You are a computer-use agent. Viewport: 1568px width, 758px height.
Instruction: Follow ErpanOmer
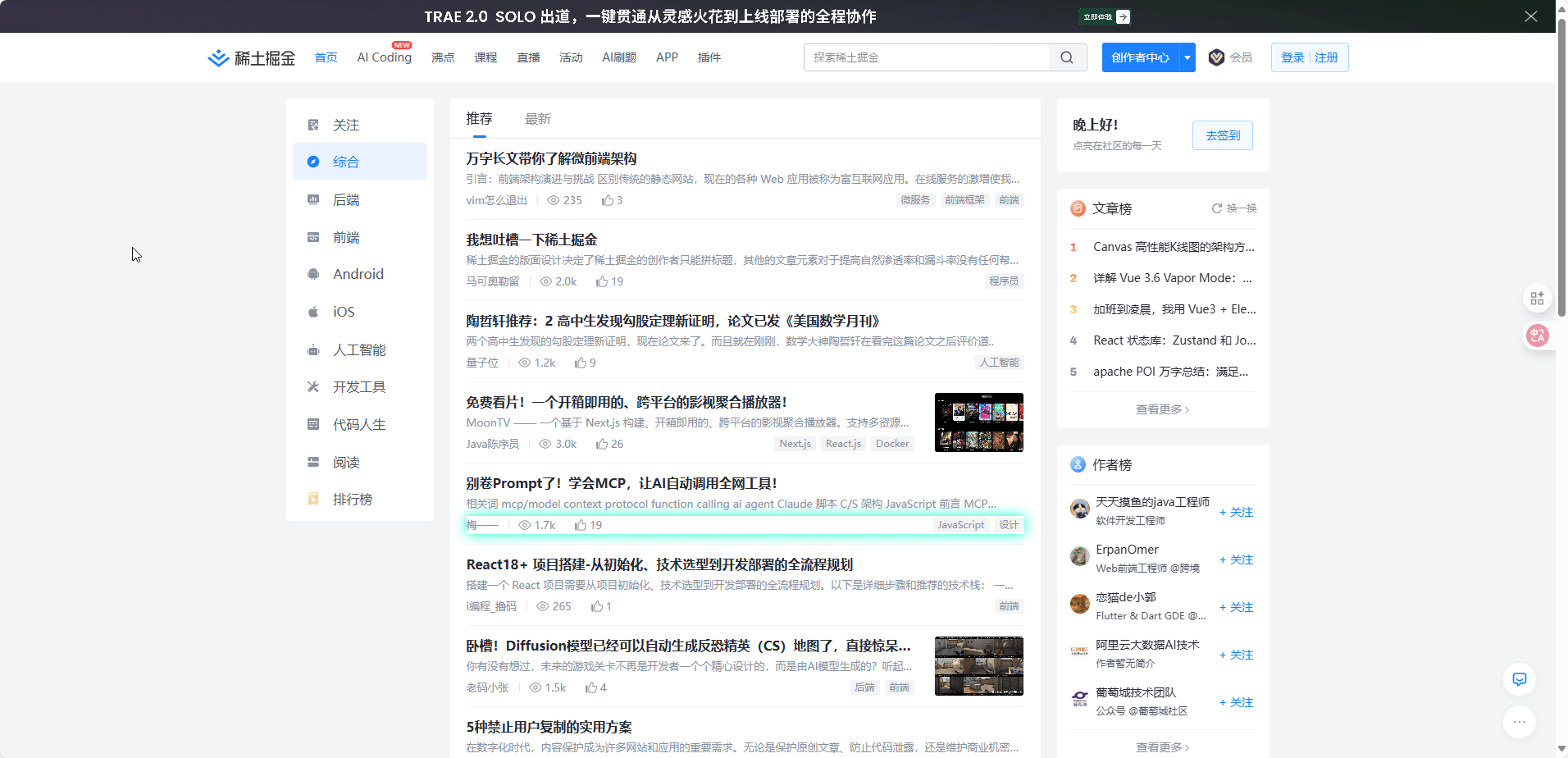coord(1236,559)
